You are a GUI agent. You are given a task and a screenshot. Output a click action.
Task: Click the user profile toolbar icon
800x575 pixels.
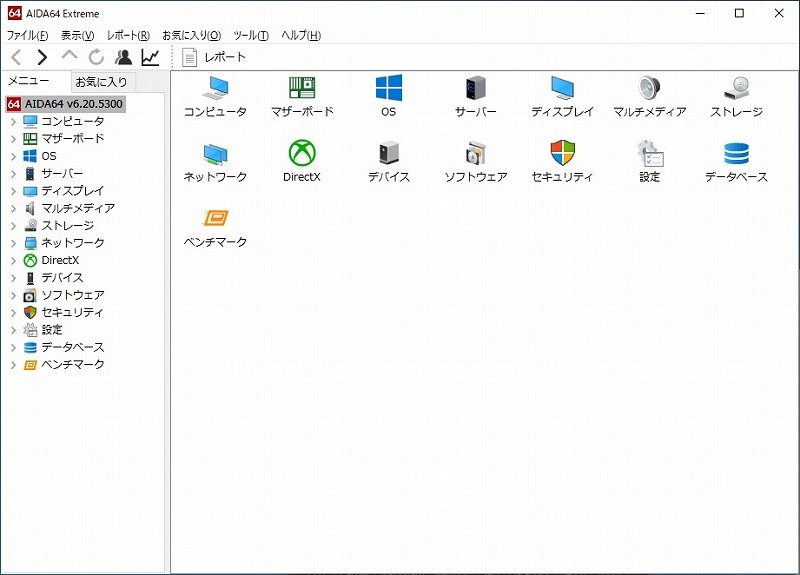coord(123,57)
